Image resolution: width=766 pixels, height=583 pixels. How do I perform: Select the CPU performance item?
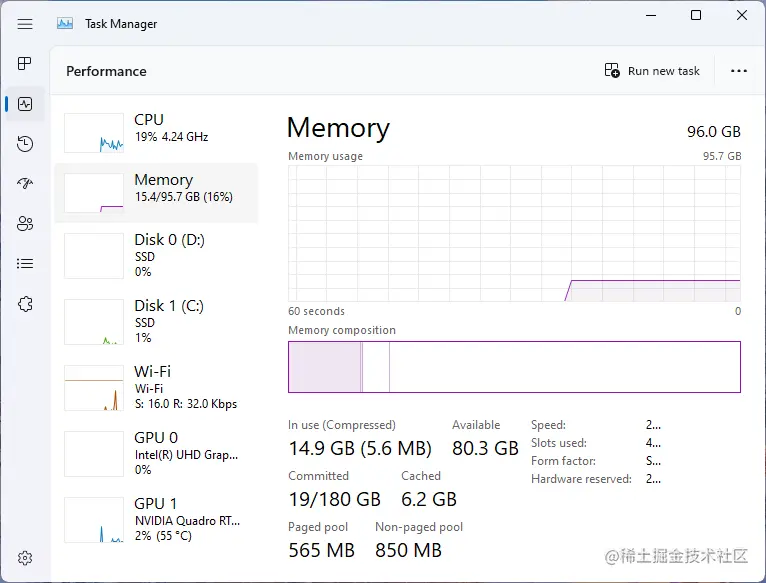pos(156,132)
